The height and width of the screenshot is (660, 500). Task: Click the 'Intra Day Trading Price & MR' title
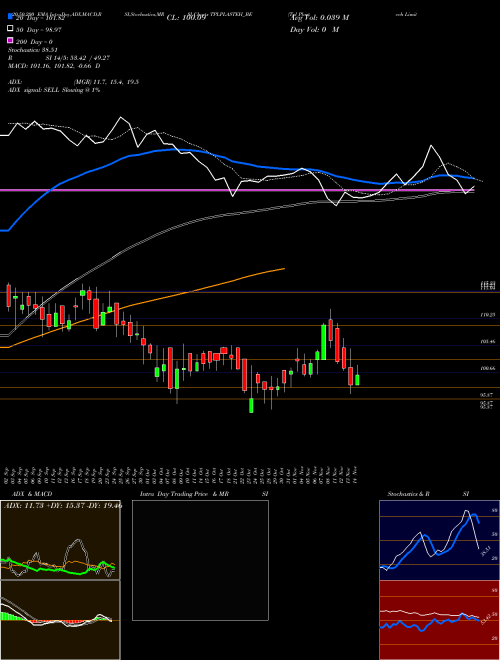tap(184, 494)
